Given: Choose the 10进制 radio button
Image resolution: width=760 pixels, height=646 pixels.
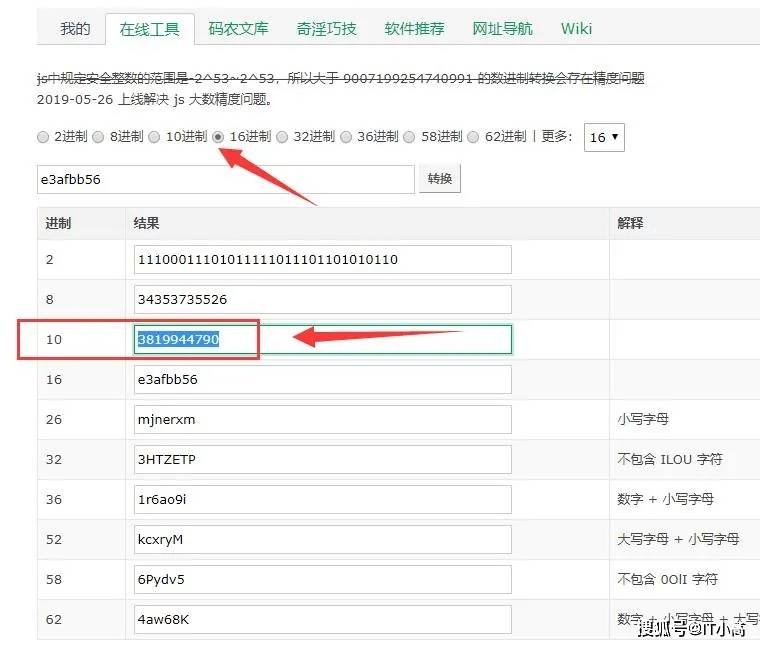Looking at the screenshot, I should pos(154,137).
